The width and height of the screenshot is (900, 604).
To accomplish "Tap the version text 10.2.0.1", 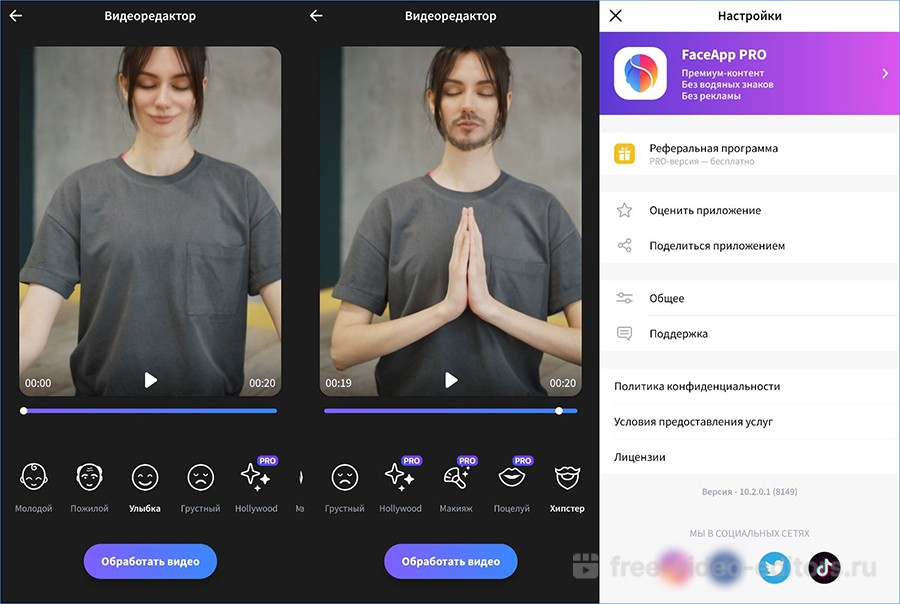I will pos(750,491).
